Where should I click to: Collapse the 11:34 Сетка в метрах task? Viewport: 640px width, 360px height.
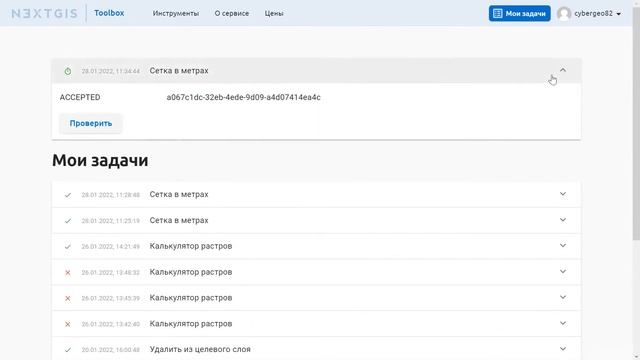point(563,70)
